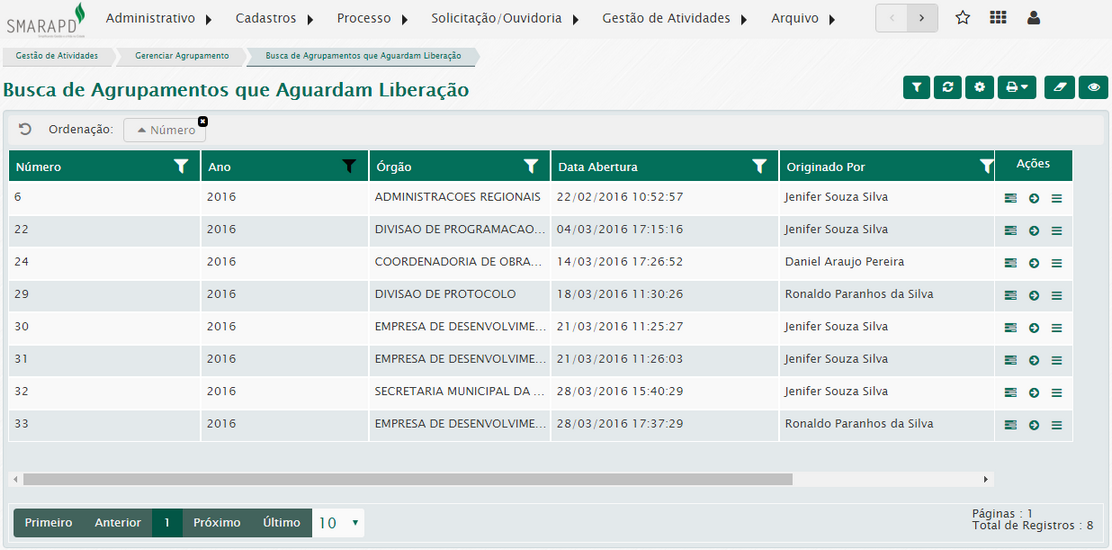Open the user profile icon
The width and height of the screenshot is (1112, 550).
1033,18
